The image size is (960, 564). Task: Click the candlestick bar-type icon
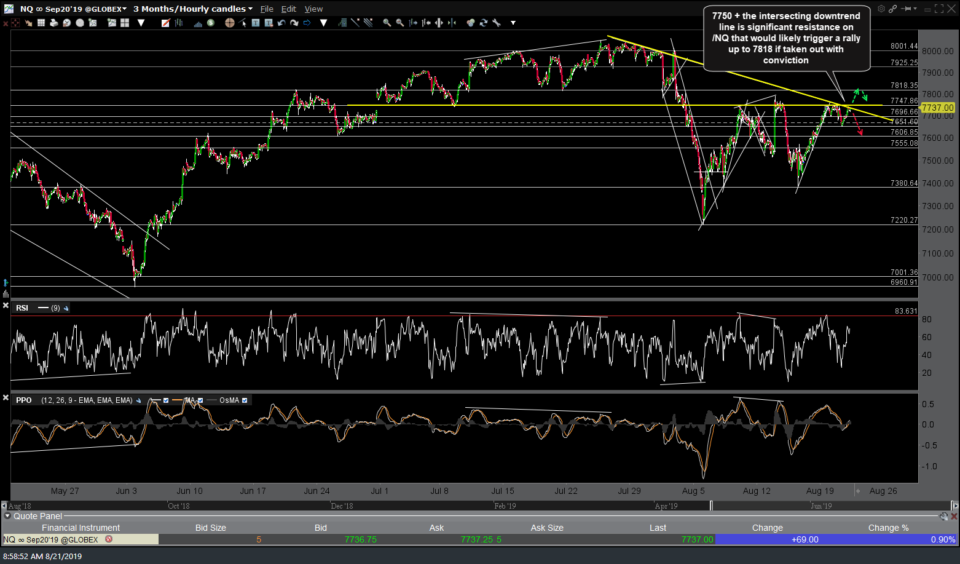(x=179, y=23)
